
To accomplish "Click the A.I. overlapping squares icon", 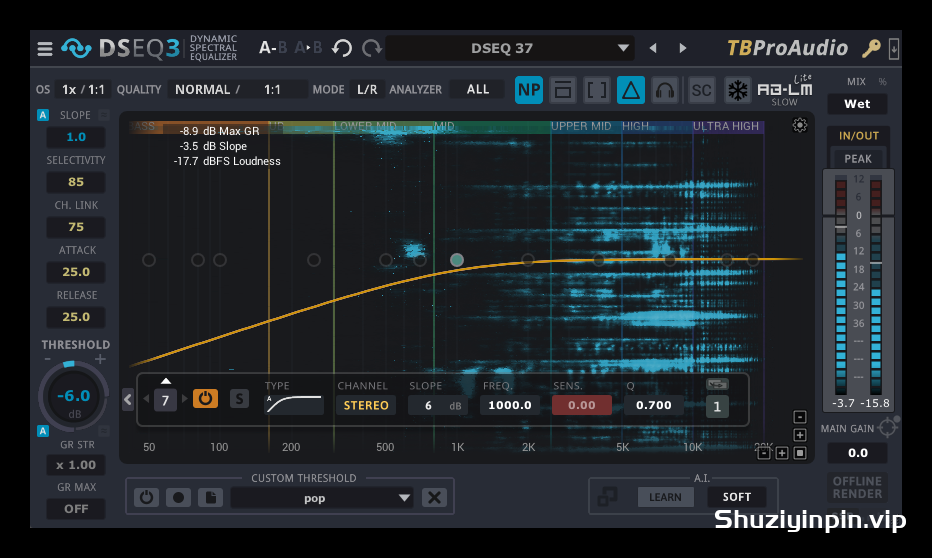I will click(x=607, y=496).
